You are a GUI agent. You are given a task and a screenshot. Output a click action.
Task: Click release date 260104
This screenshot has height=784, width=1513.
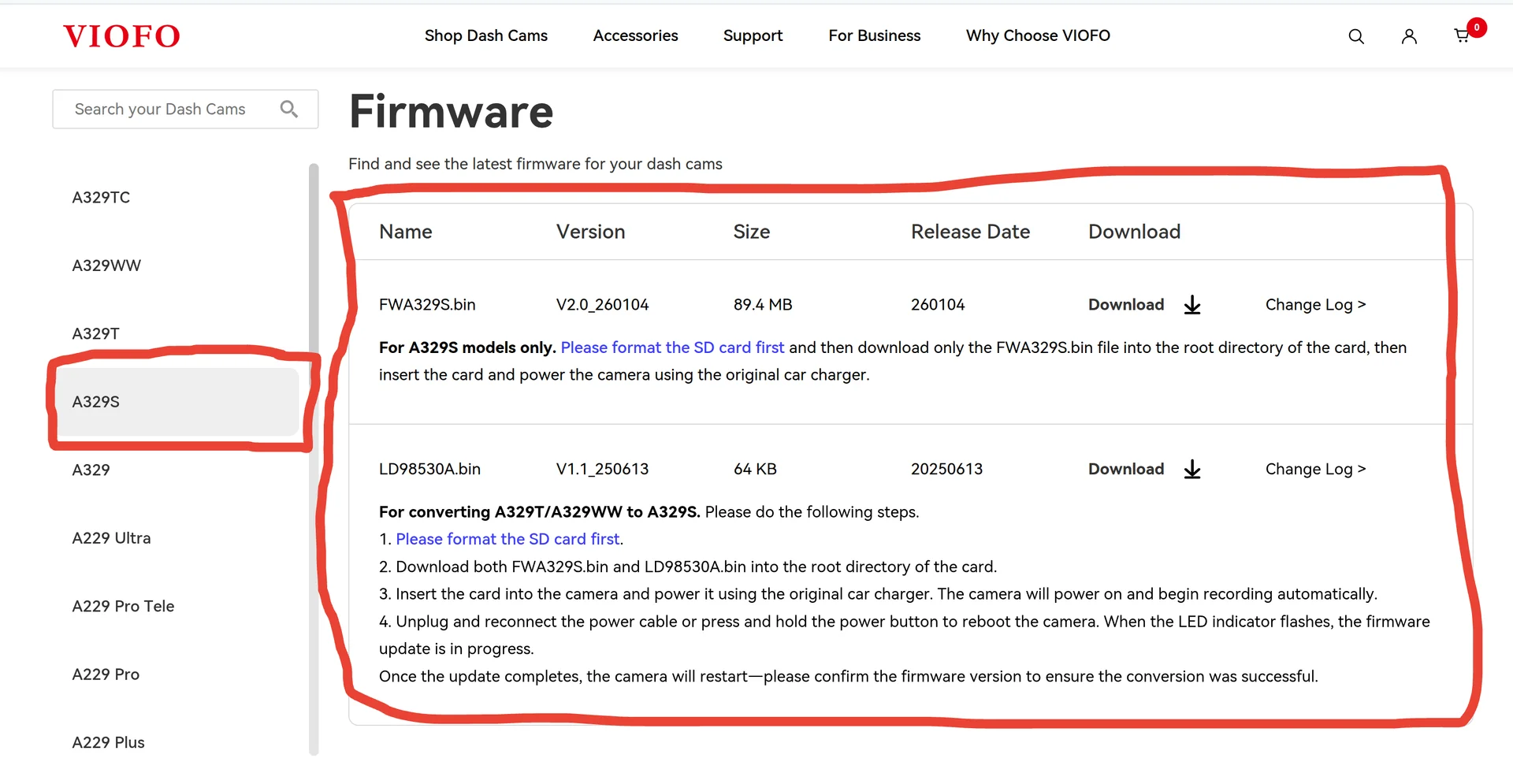point(938,305)
